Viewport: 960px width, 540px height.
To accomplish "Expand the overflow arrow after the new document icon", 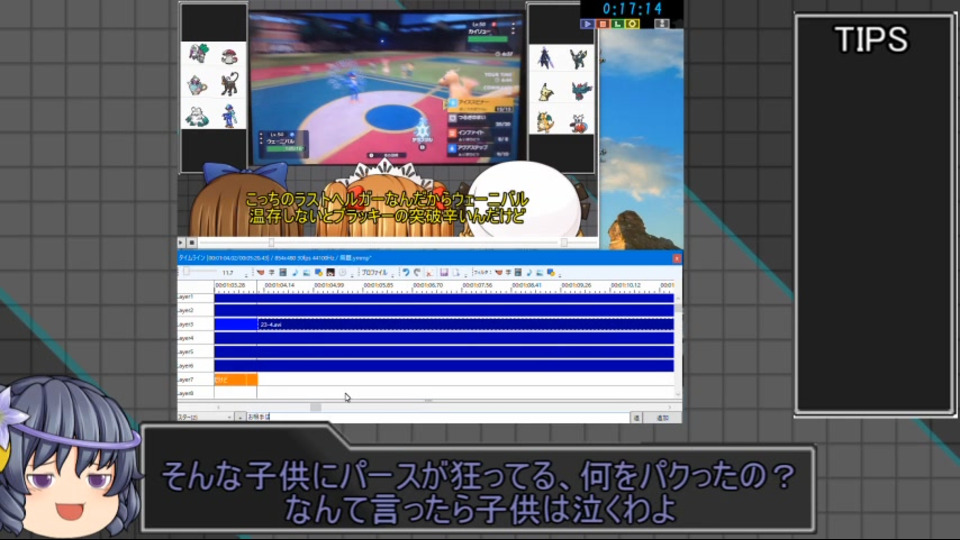I will tap(465, 274).
